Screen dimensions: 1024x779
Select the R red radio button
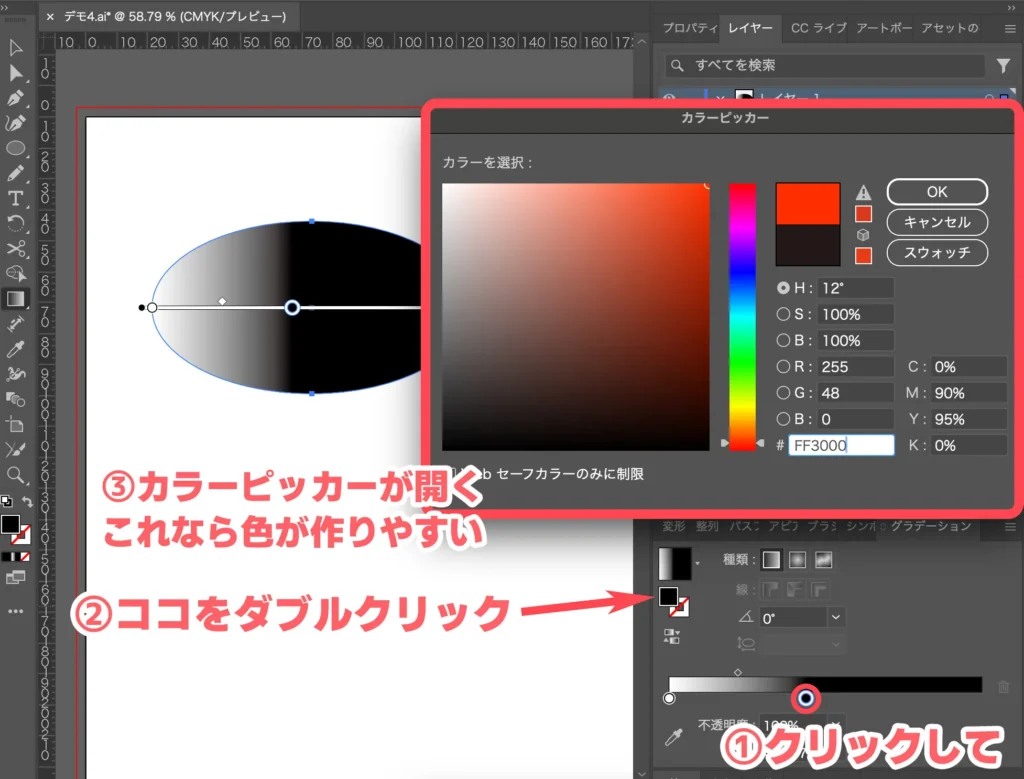click(784, 367)
